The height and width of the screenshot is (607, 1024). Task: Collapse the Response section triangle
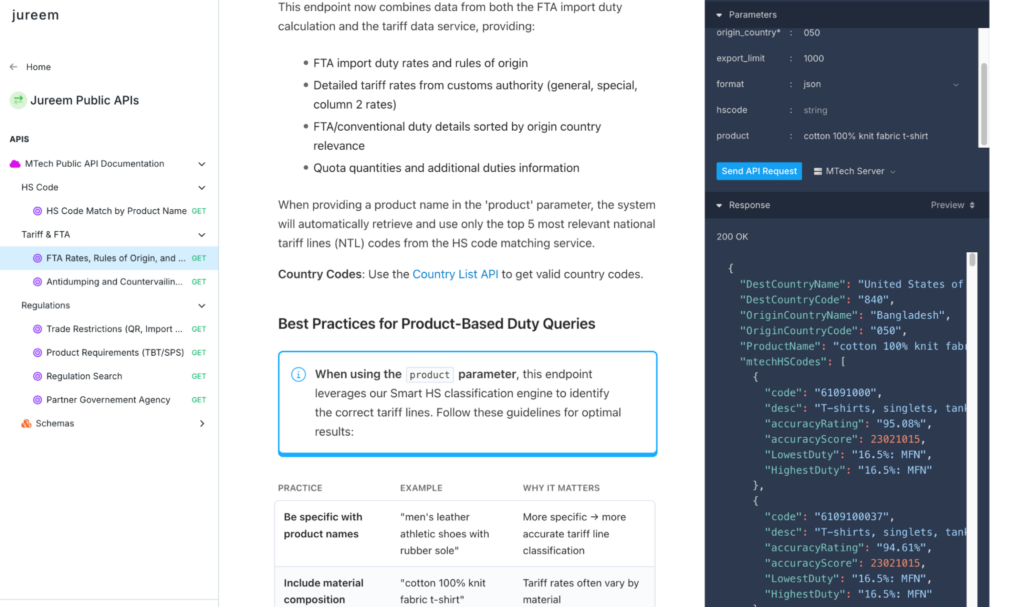point(719,205)
